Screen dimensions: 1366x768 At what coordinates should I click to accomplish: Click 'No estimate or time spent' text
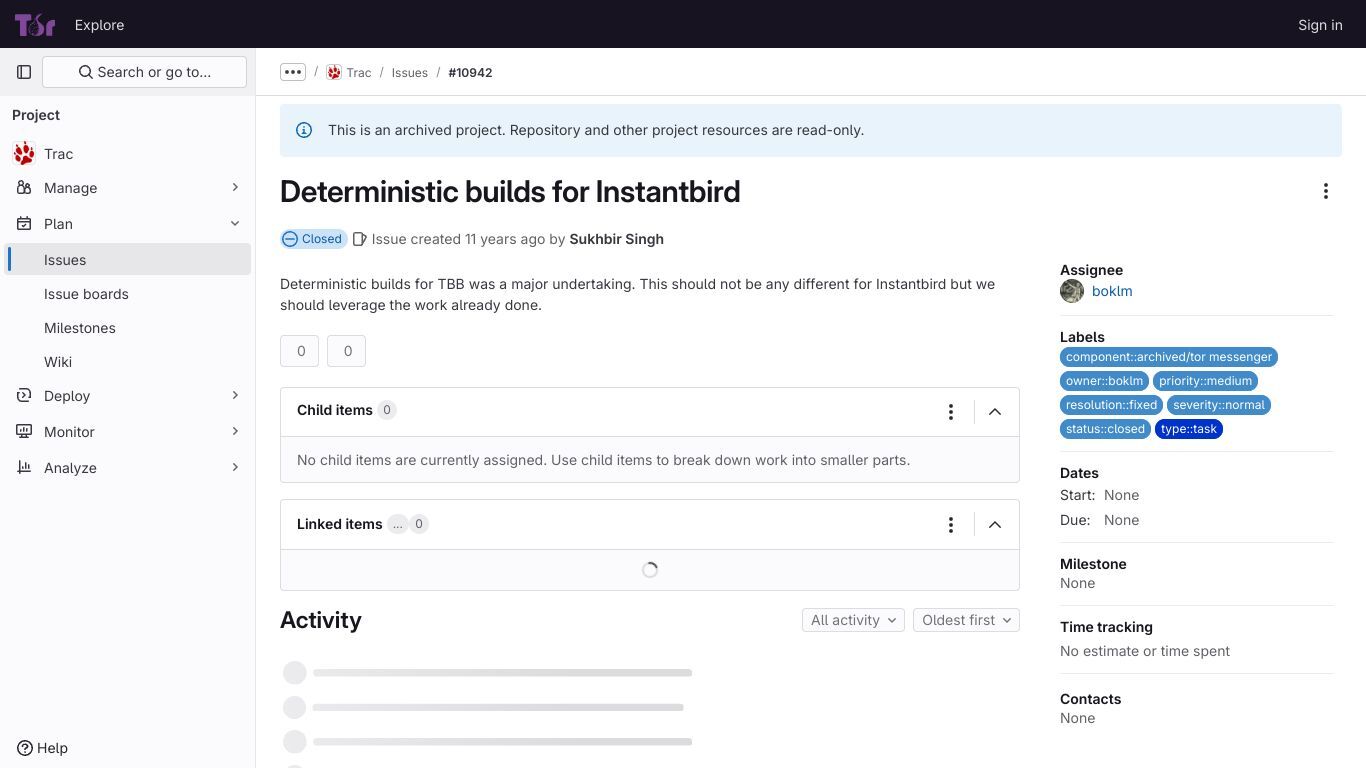coord(1145,651)
